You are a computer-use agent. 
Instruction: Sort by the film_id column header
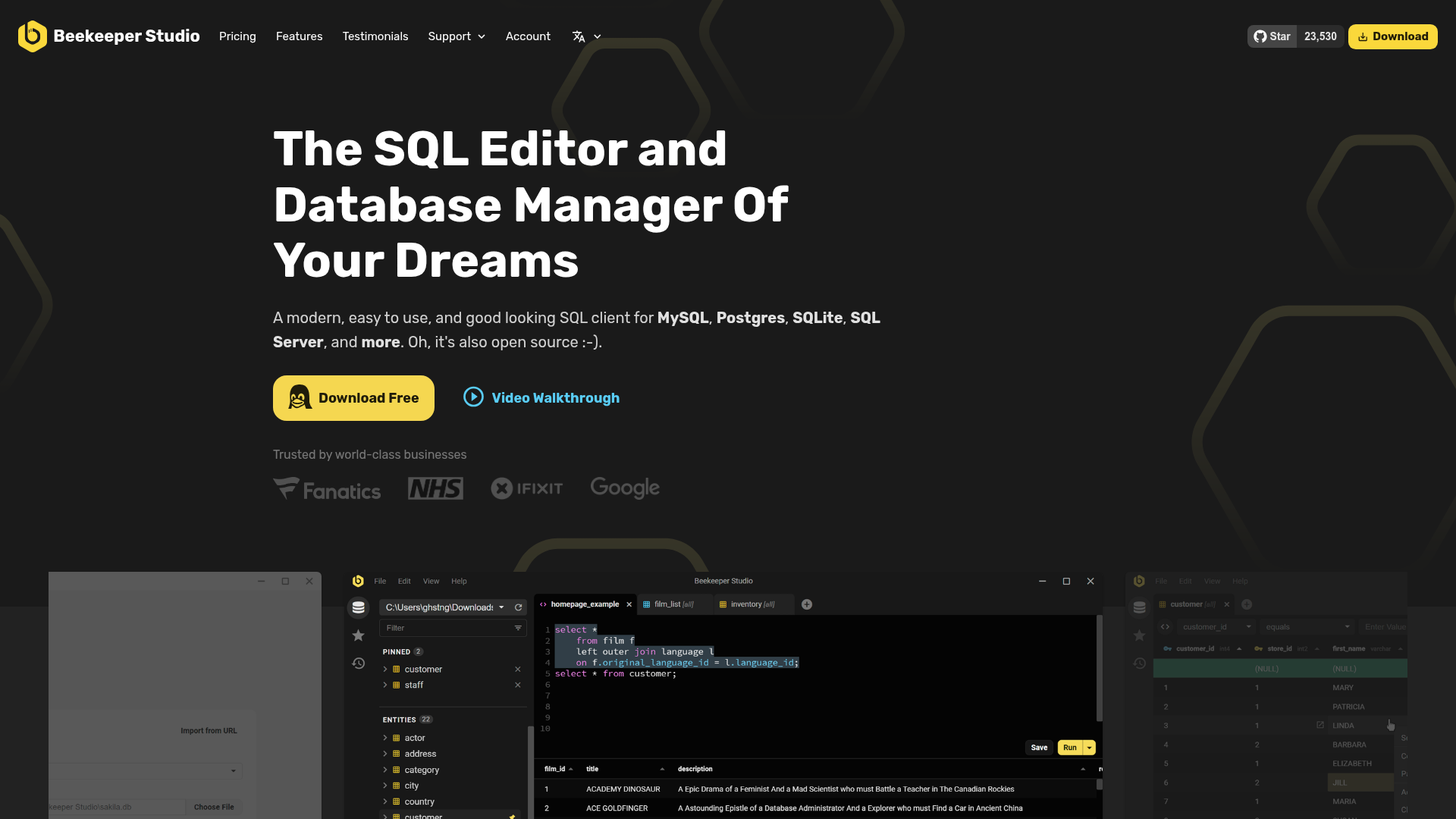[x=558, y=769]
